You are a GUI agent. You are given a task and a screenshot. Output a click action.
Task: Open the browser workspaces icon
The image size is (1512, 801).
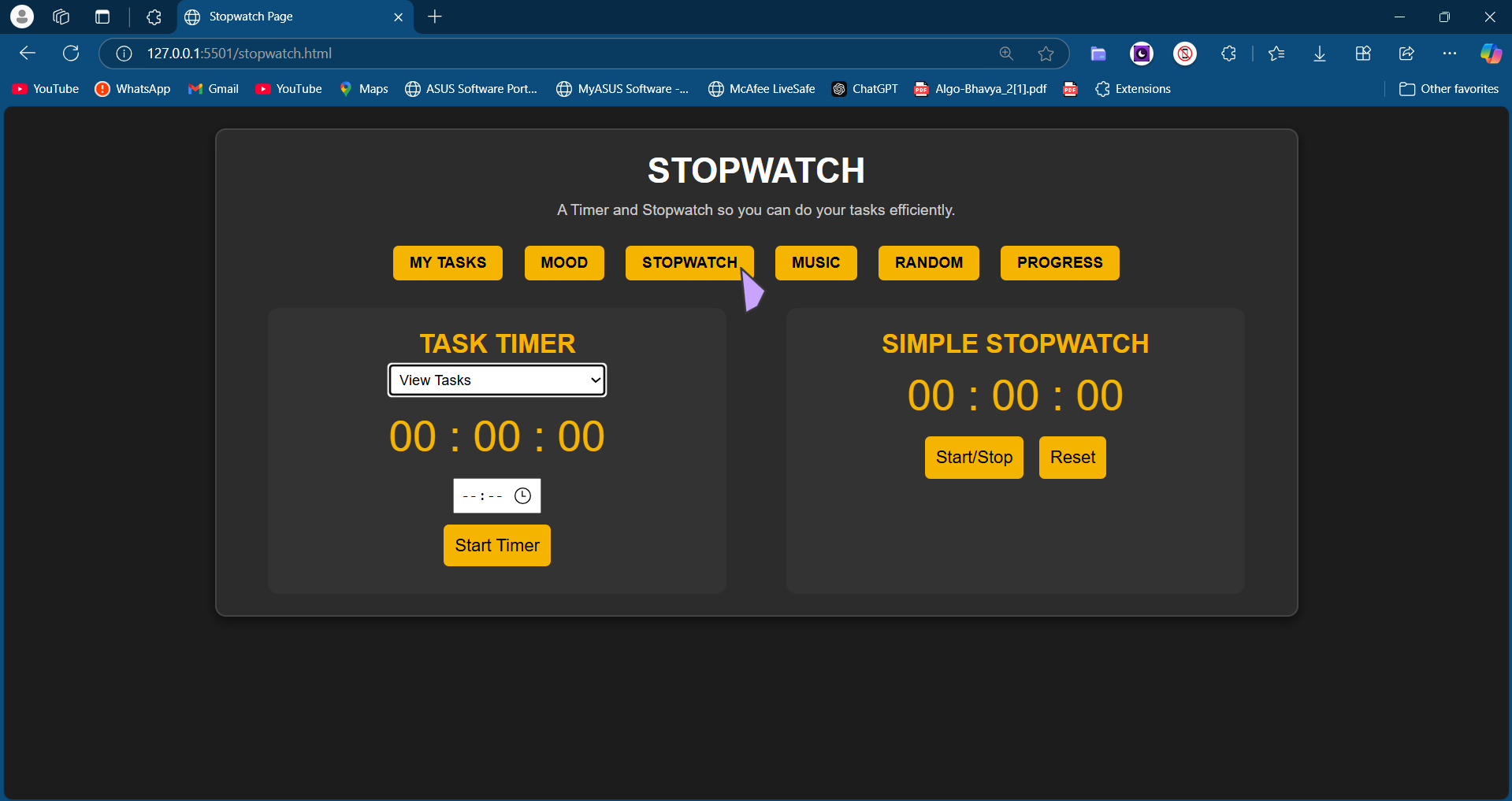click(61, 17)
